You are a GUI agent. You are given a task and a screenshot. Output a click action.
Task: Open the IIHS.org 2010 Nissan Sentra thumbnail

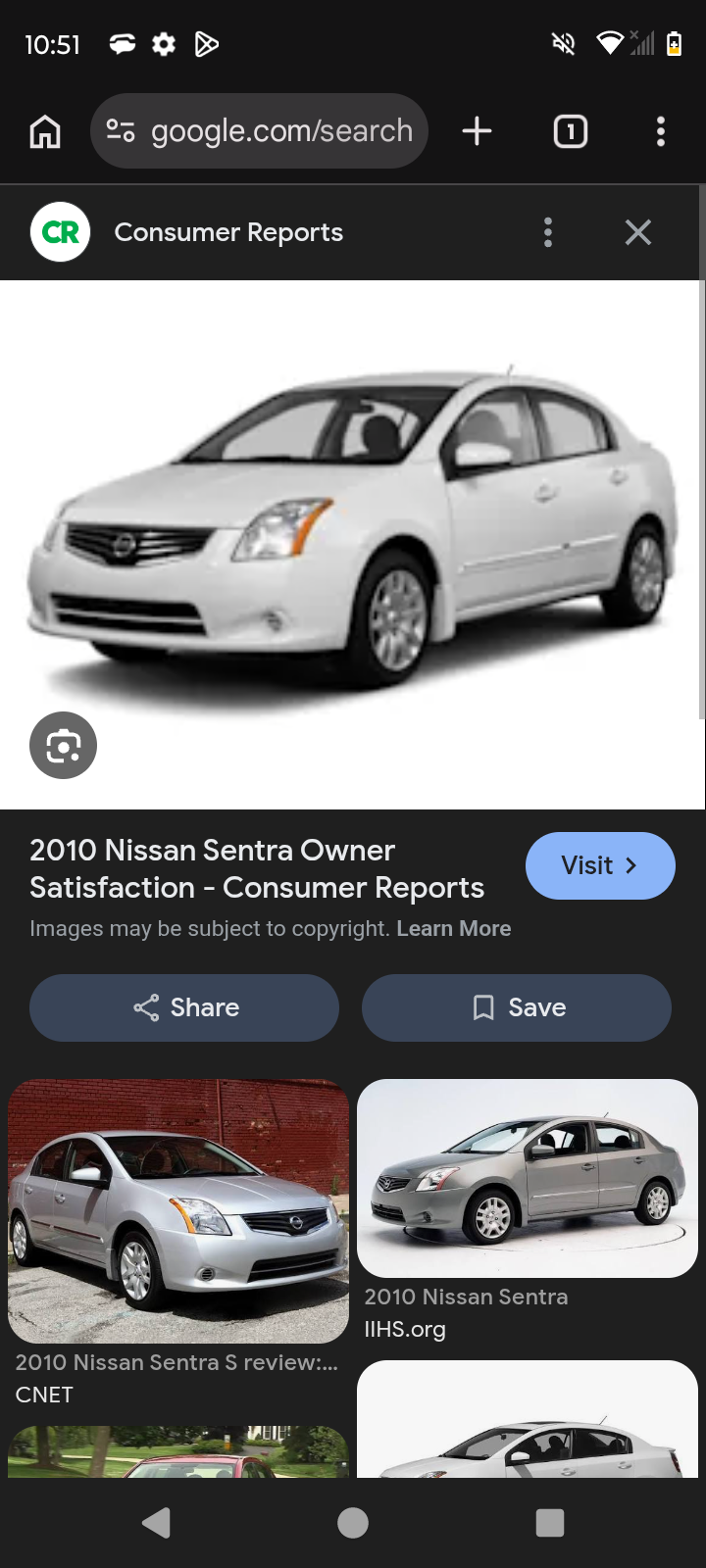tap(528, 1178)
